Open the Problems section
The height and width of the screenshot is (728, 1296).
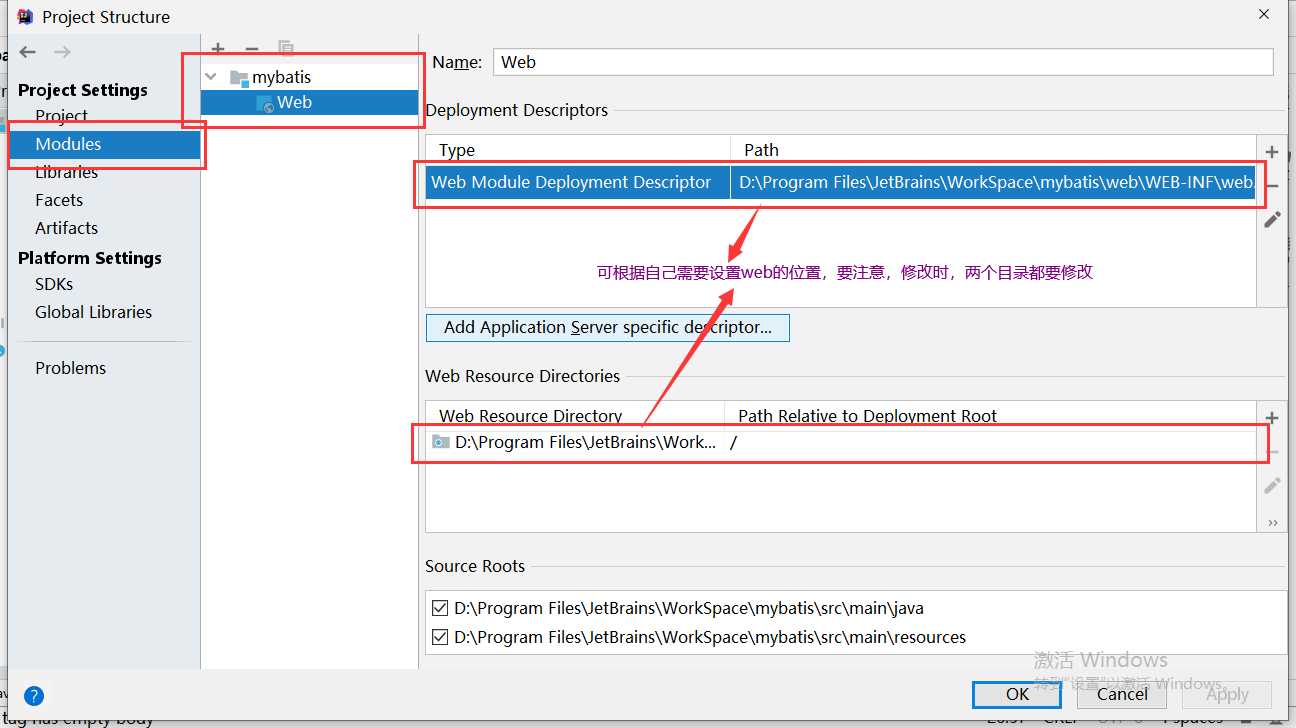coord(70,368)
